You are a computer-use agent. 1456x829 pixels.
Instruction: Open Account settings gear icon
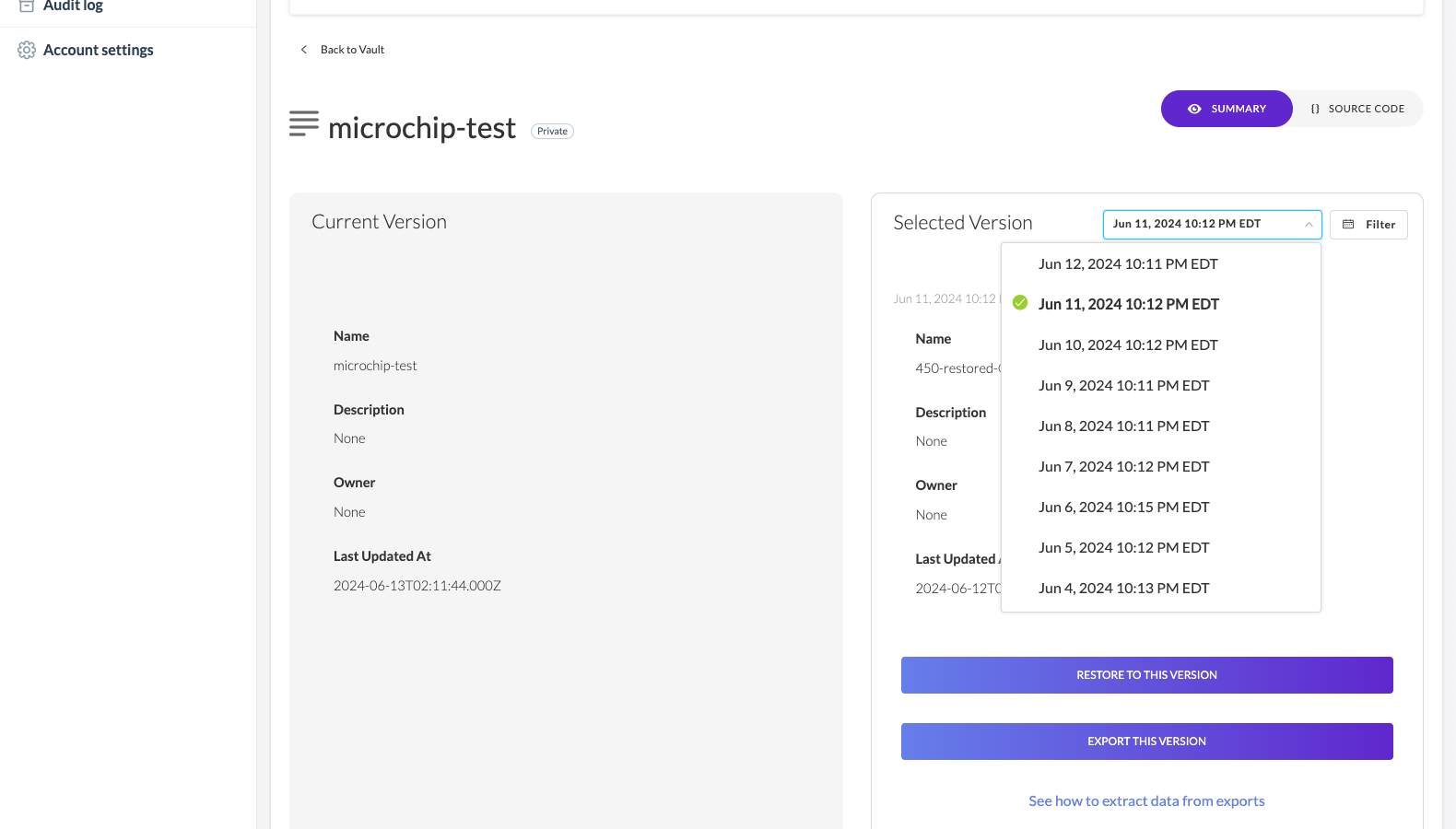point(27,50)
